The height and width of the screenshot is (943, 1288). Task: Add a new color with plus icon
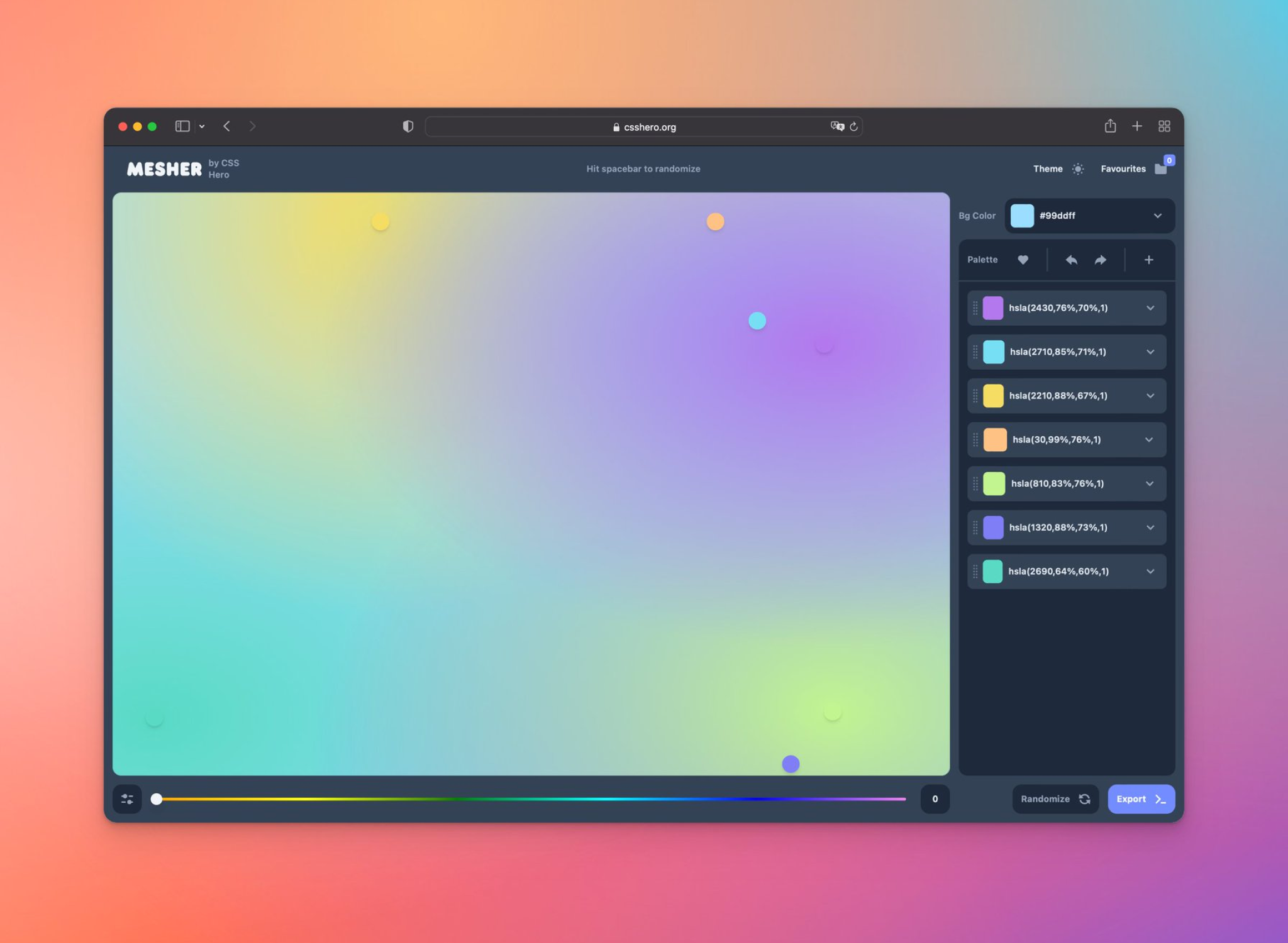click(1148, 260)
